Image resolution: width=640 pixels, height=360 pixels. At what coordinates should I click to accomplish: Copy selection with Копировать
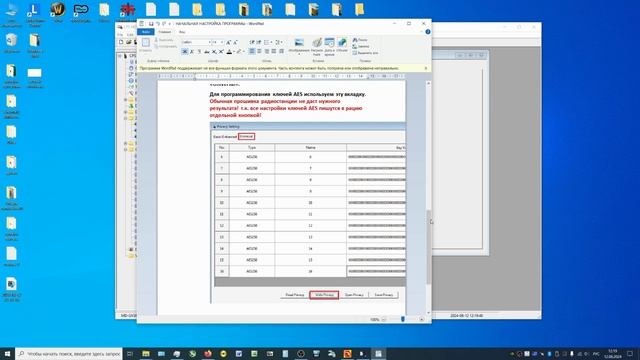(166, 47)
